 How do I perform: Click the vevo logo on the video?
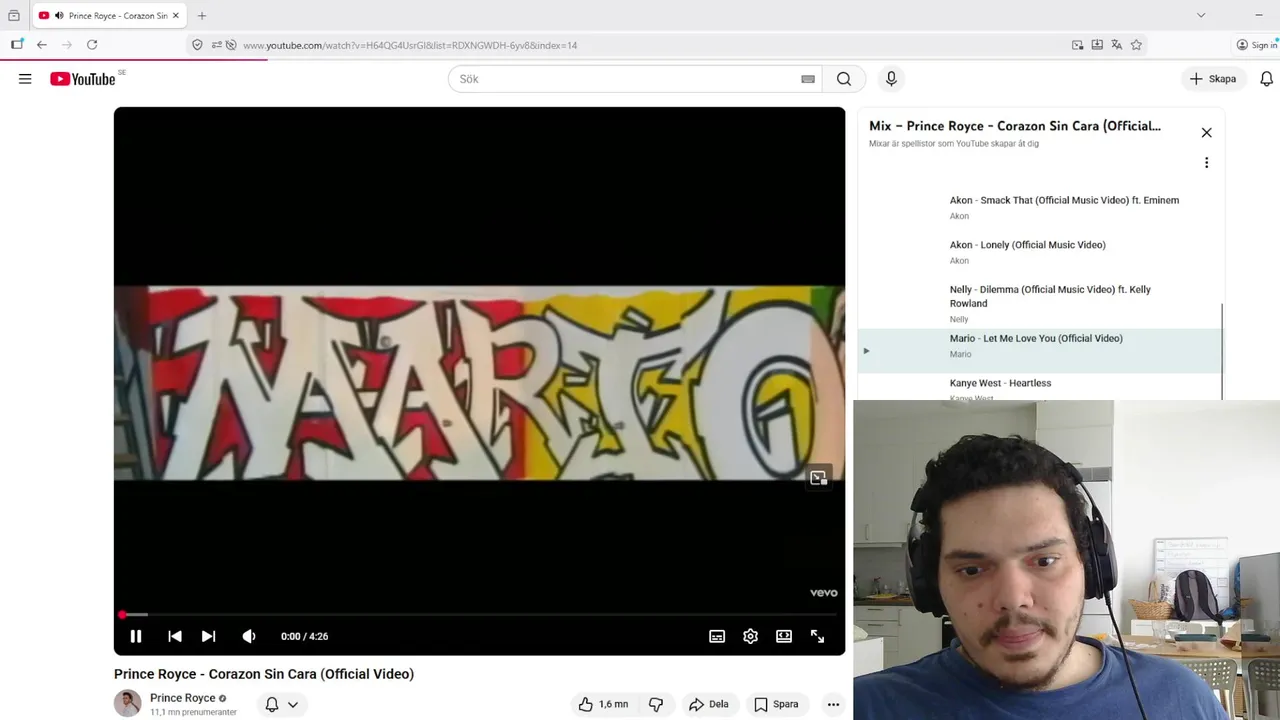click(x=823, y=593)
